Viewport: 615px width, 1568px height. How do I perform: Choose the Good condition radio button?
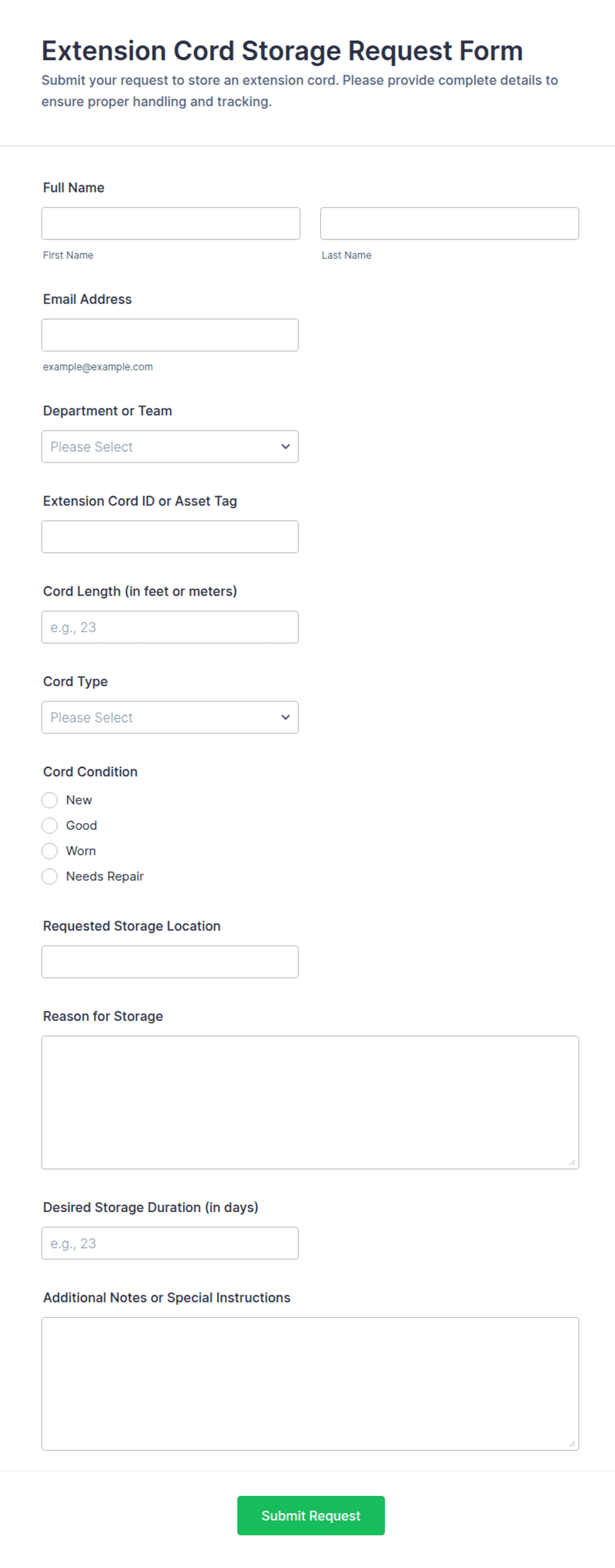pos(50,826)
